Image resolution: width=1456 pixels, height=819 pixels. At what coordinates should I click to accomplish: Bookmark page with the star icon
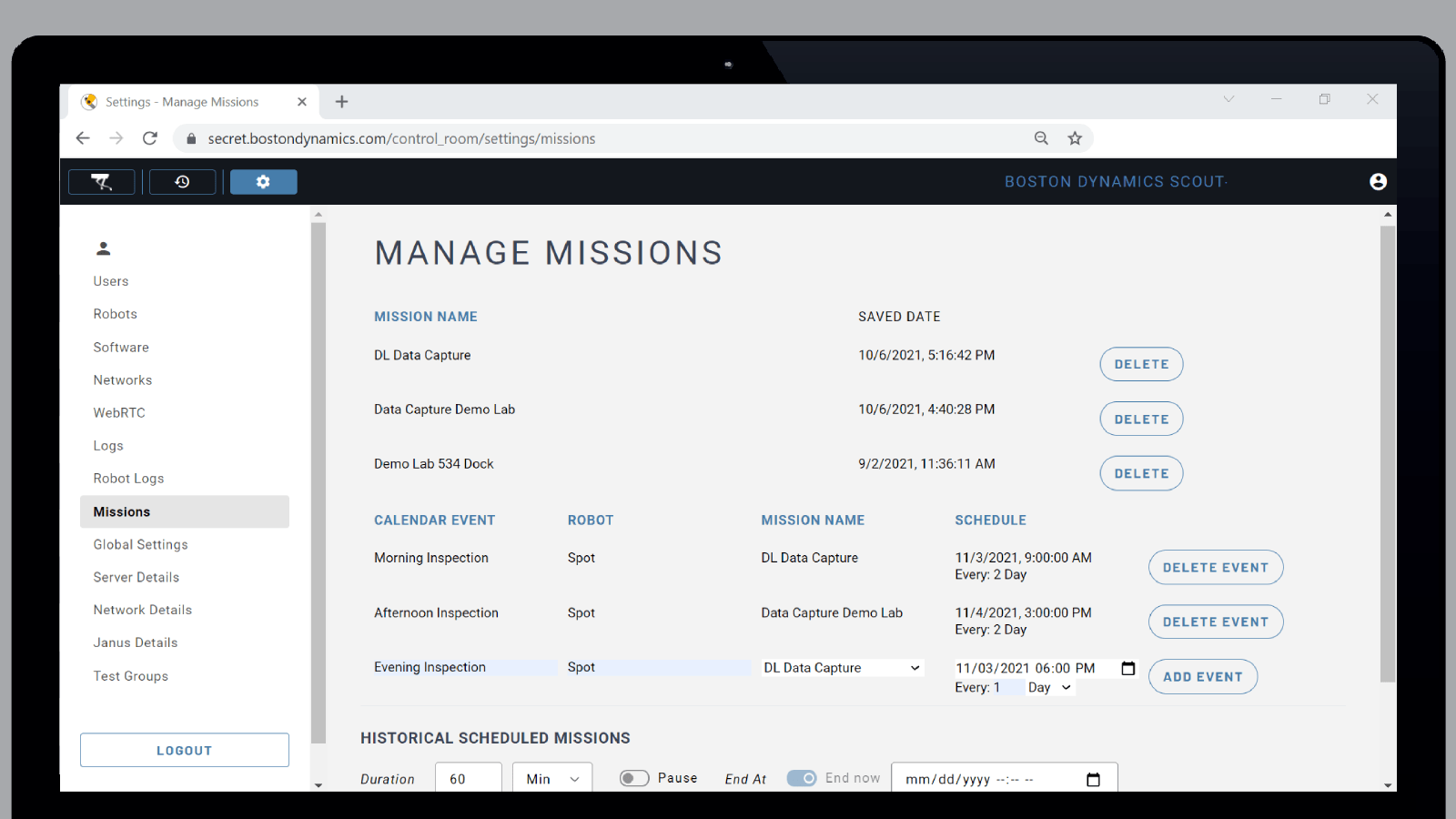(x=1075, y=138)
